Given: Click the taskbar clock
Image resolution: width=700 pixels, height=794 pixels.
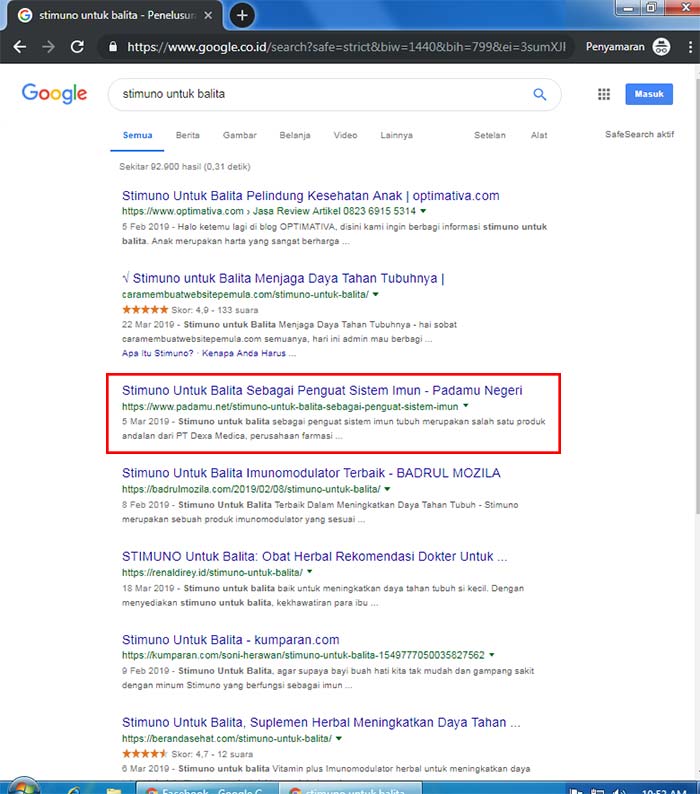Looking at the screenshot, I should click(664, 790).
